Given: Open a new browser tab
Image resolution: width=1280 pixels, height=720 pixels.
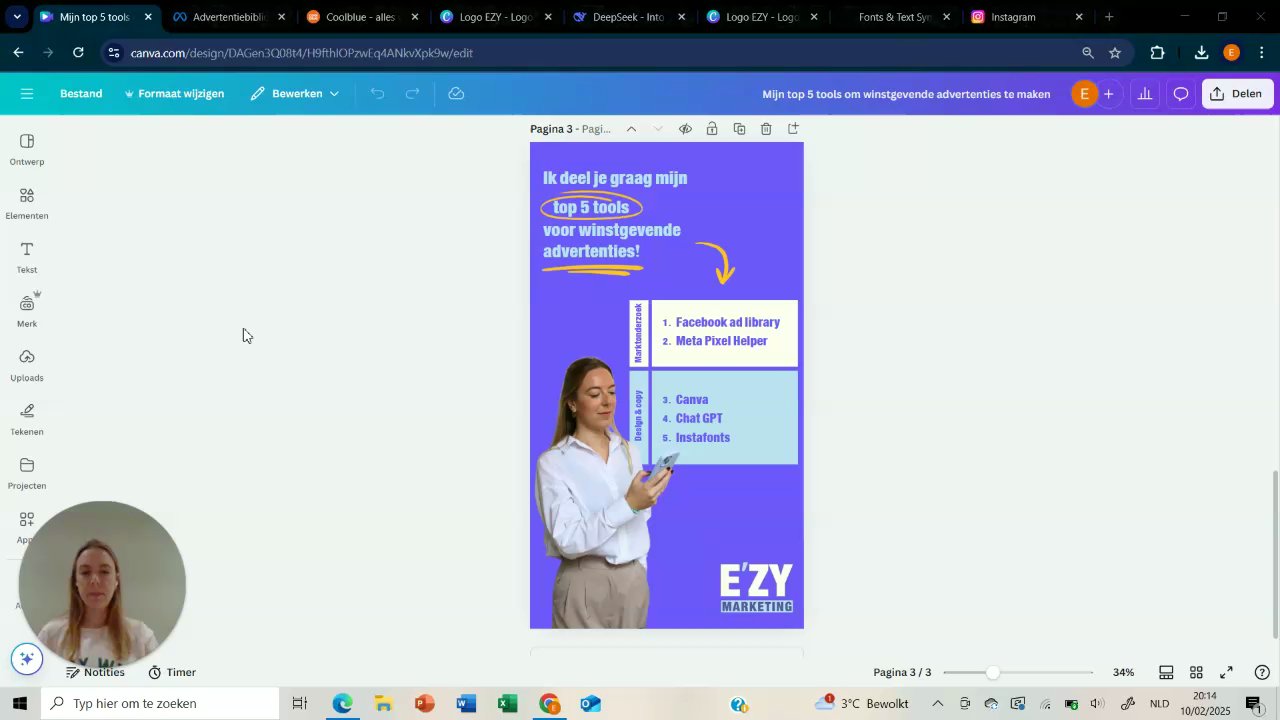Looking at the screenshot, I should (x=1109, y=17).
